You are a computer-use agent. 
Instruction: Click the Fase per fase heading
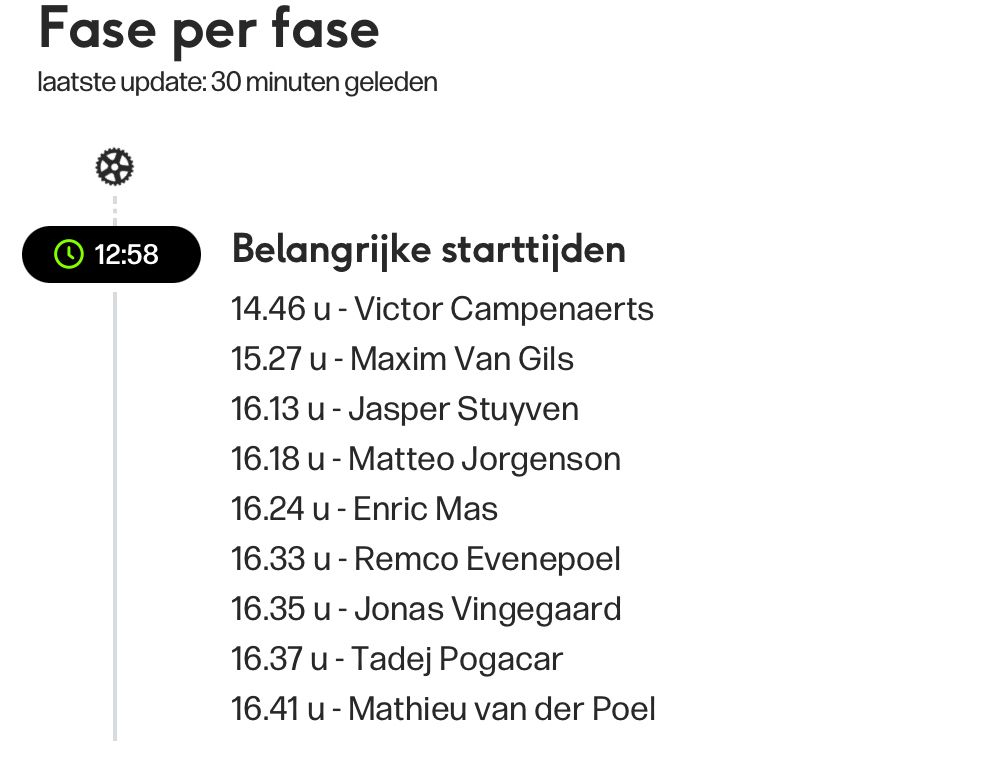(208, 30)
